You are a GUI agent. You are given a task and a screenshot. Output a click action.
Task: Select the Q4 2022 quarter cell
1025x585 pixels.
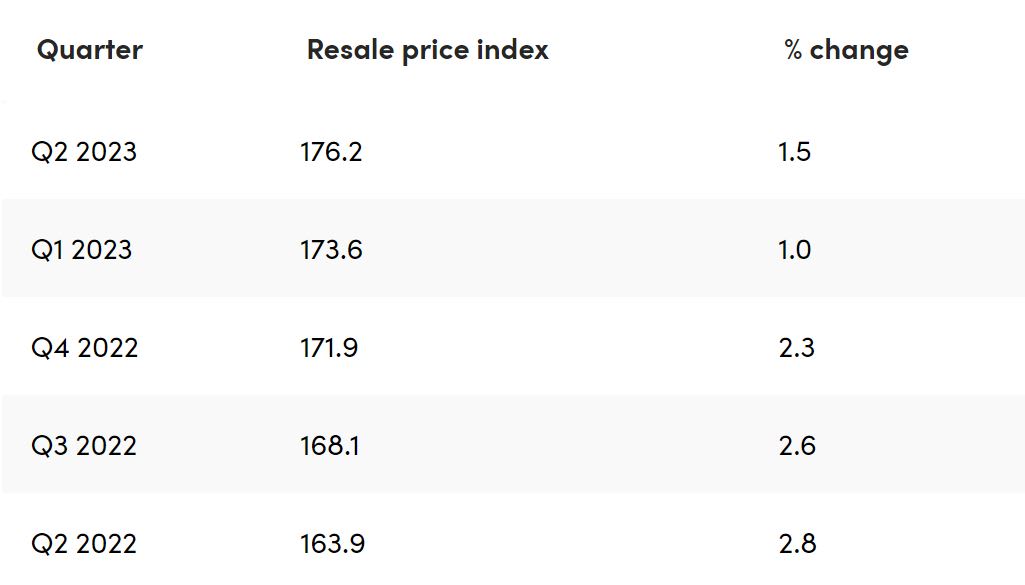pyautogui.click(x=84, y=348)
